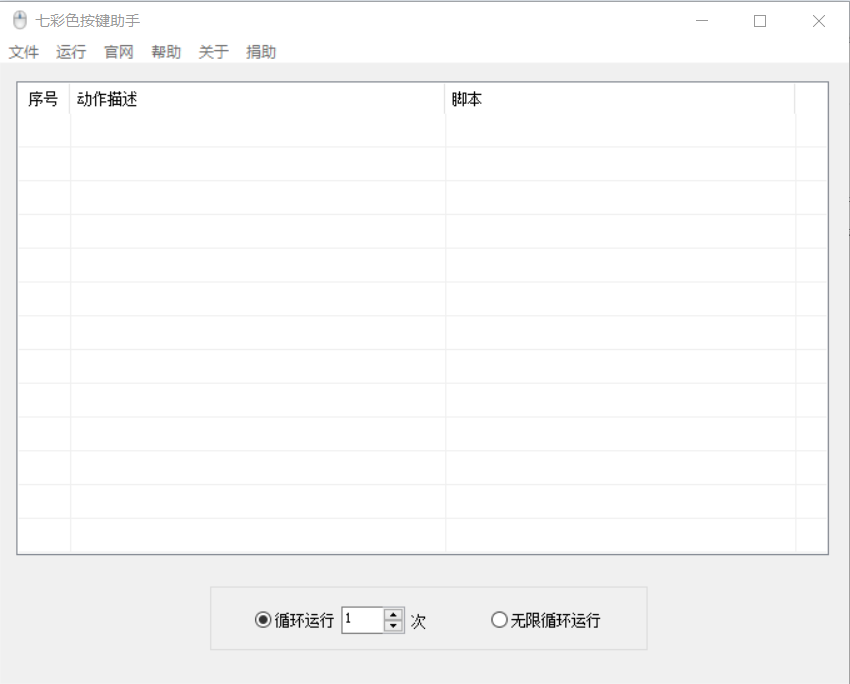
Task: Click the mouse app icon in title bar
Action: point(20,21)
